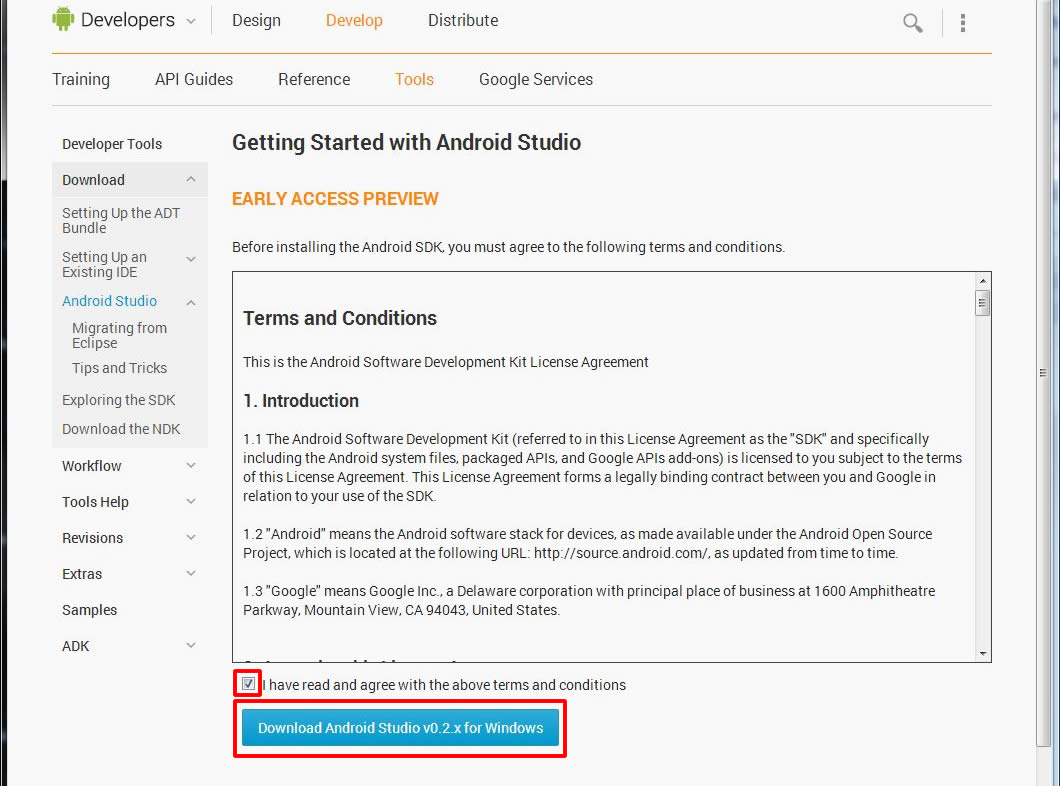Collapse the Android Studio sidebar chevron
Viewport: 1060px width, 786px height.
click(x=191, y=302)
